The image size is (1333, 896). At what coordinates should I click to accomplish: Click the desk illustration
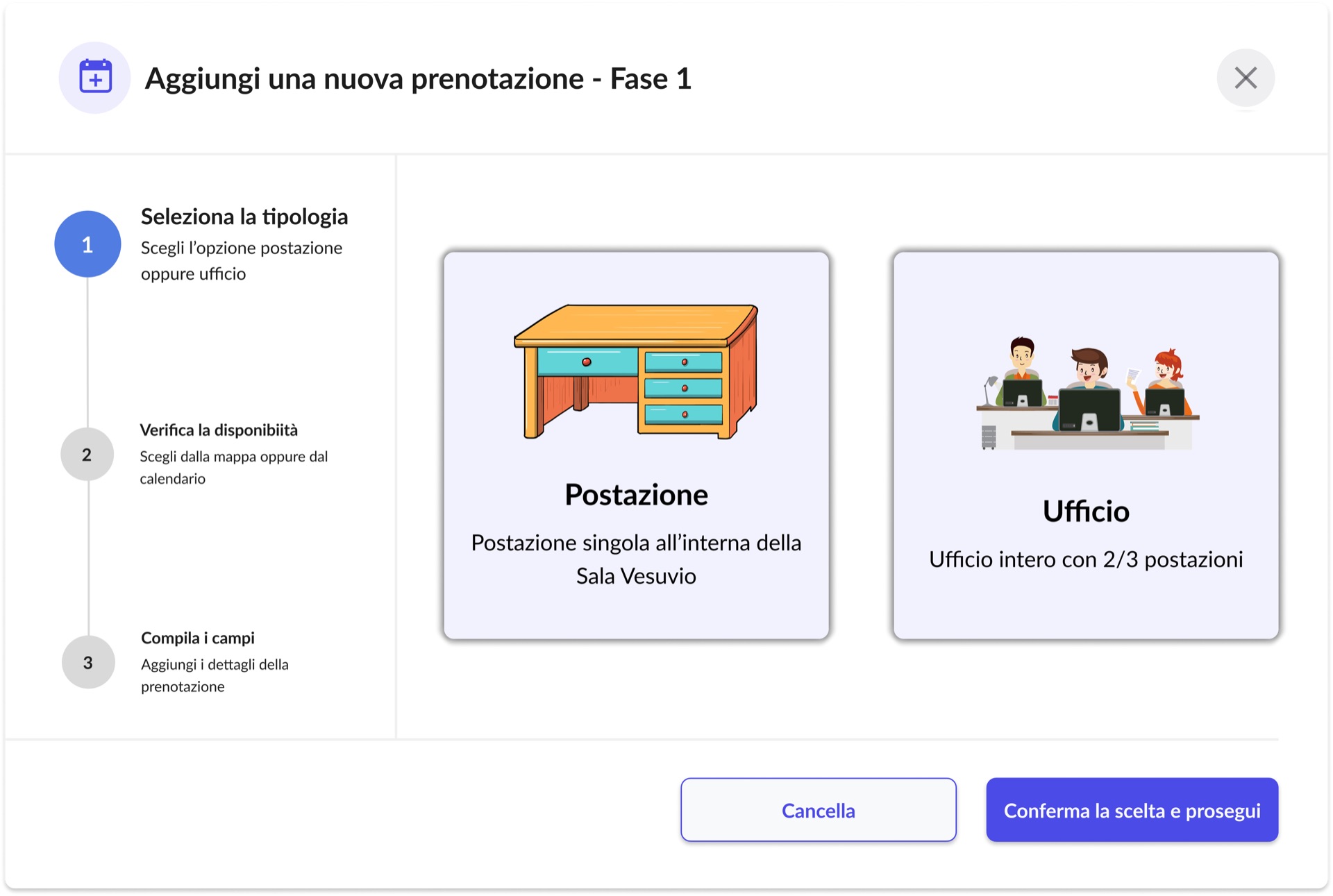point(636,371)
